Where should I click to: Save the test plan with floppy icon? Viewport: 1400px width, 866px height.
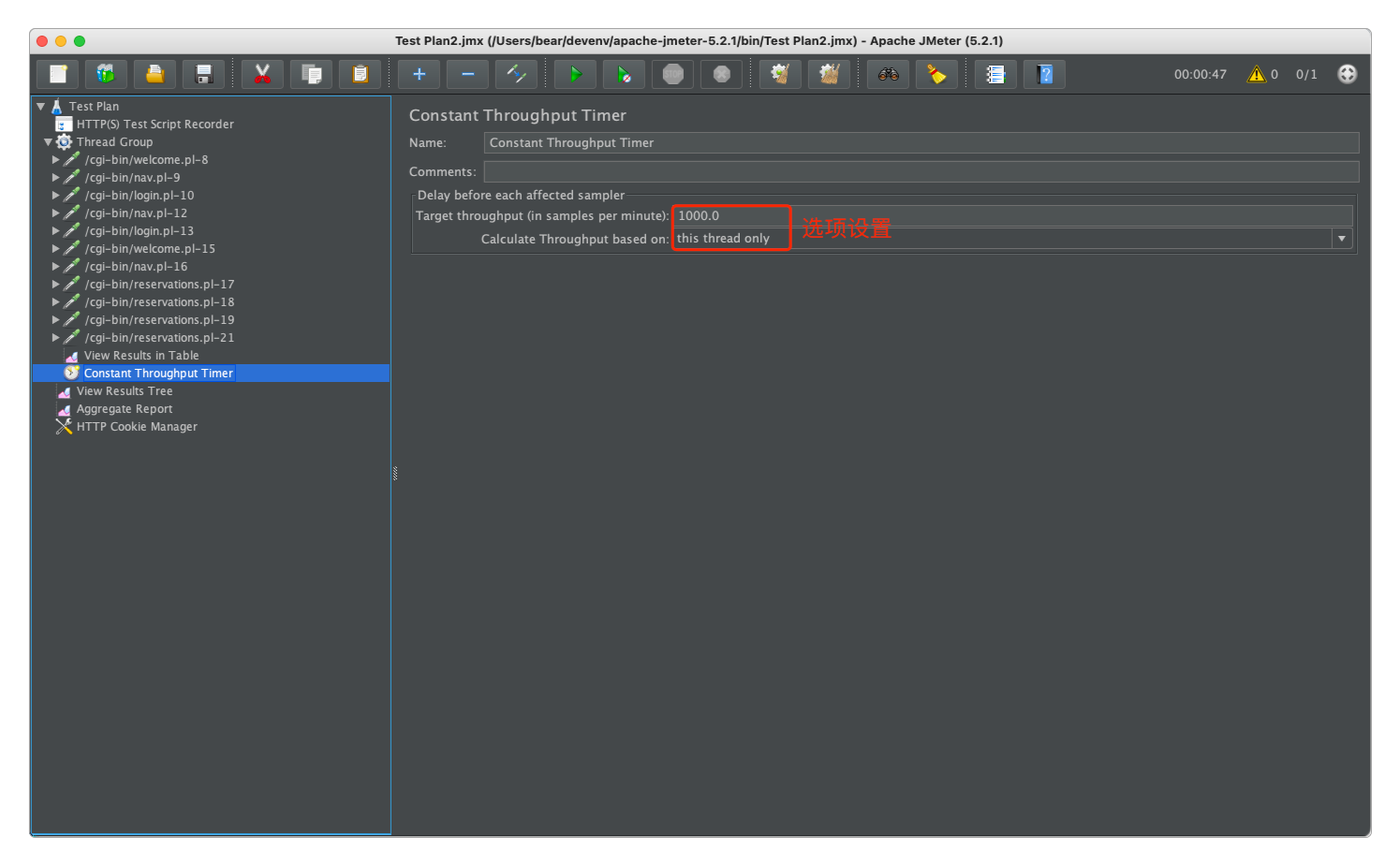tap(204, 74)
